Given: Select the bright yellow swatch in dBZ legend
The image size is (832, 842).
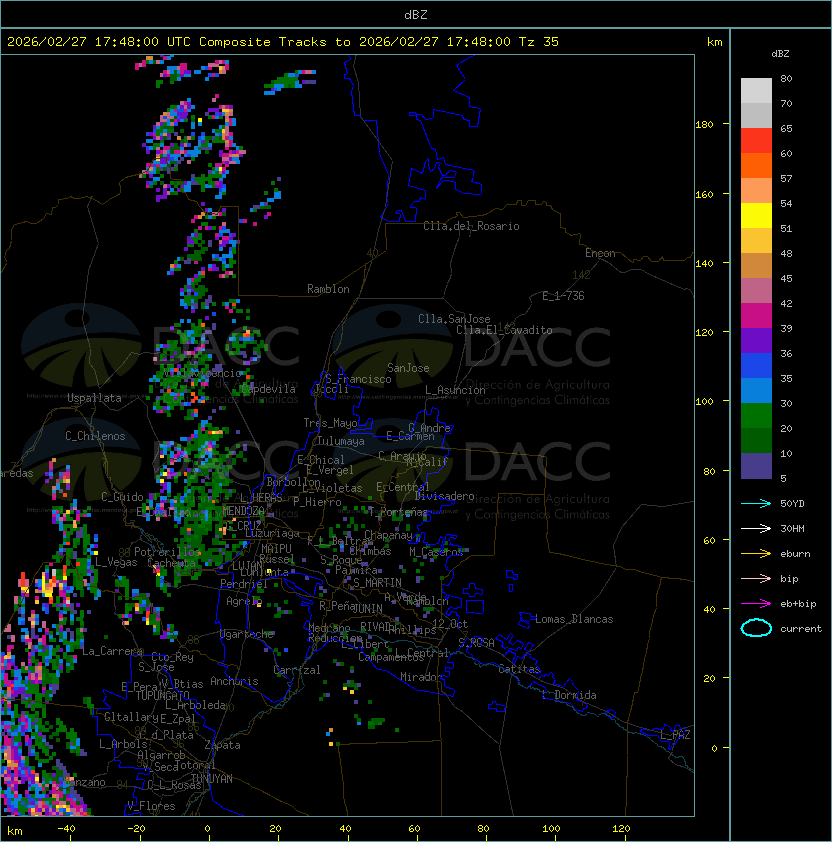Looking at the screenshot, I should click(756, 215).
